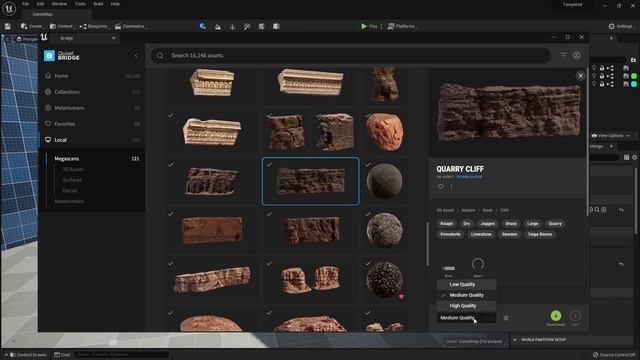Favorite Quarry Cliff with the heart icon
The width and height of the screenshot is (640, 360).
coord(440,187)
